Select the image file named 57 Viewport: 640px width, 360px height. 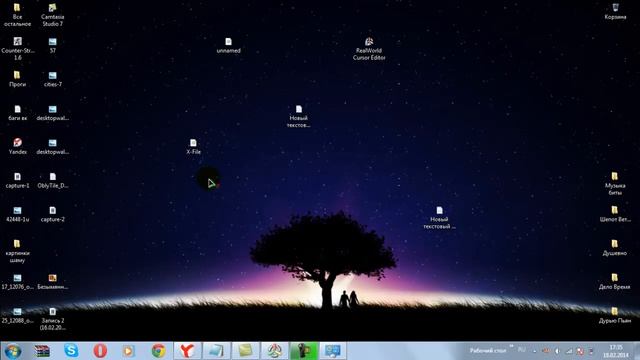point(53,45)
